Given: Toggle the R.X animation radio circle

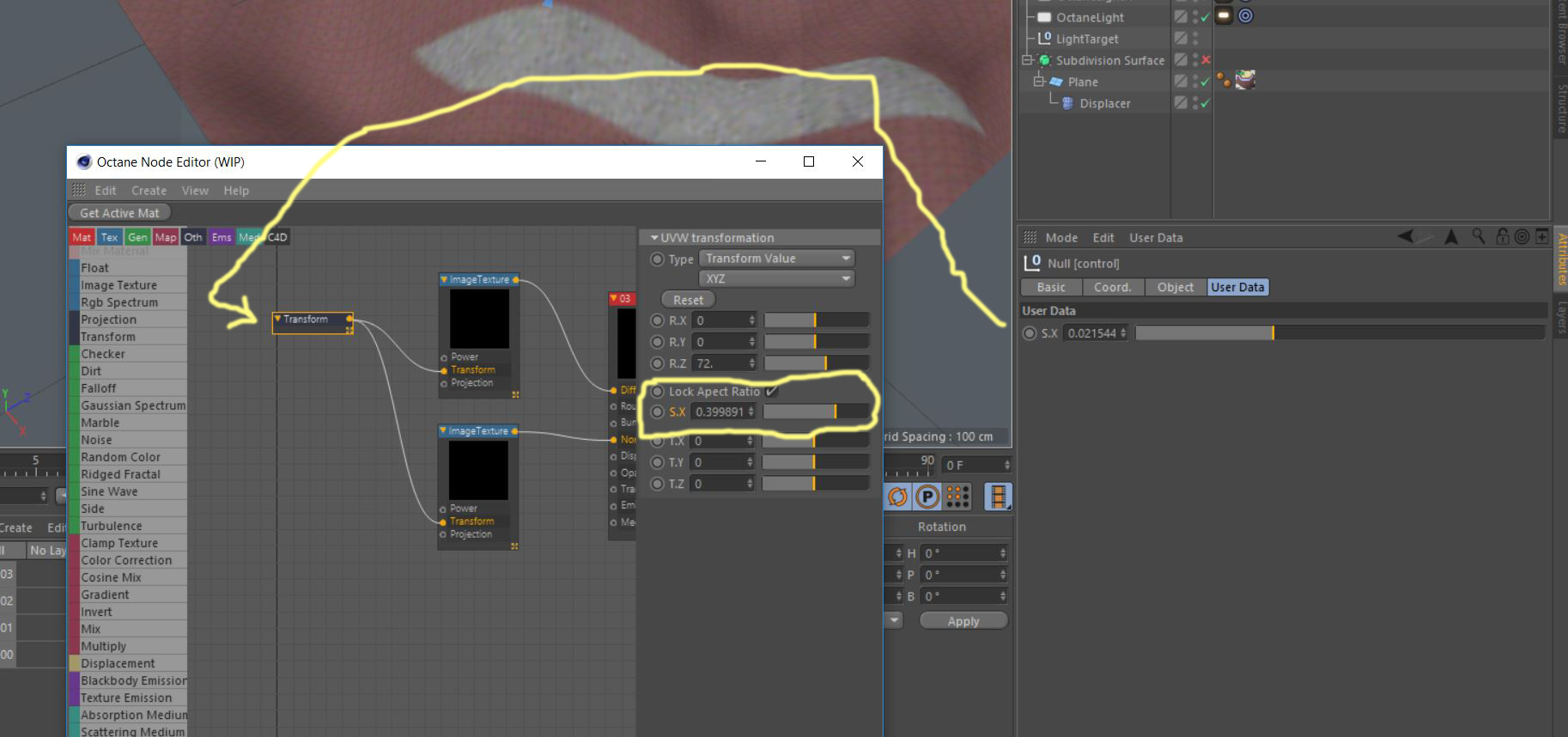Looking at the screenshot, I should click(x=658, y=320).
